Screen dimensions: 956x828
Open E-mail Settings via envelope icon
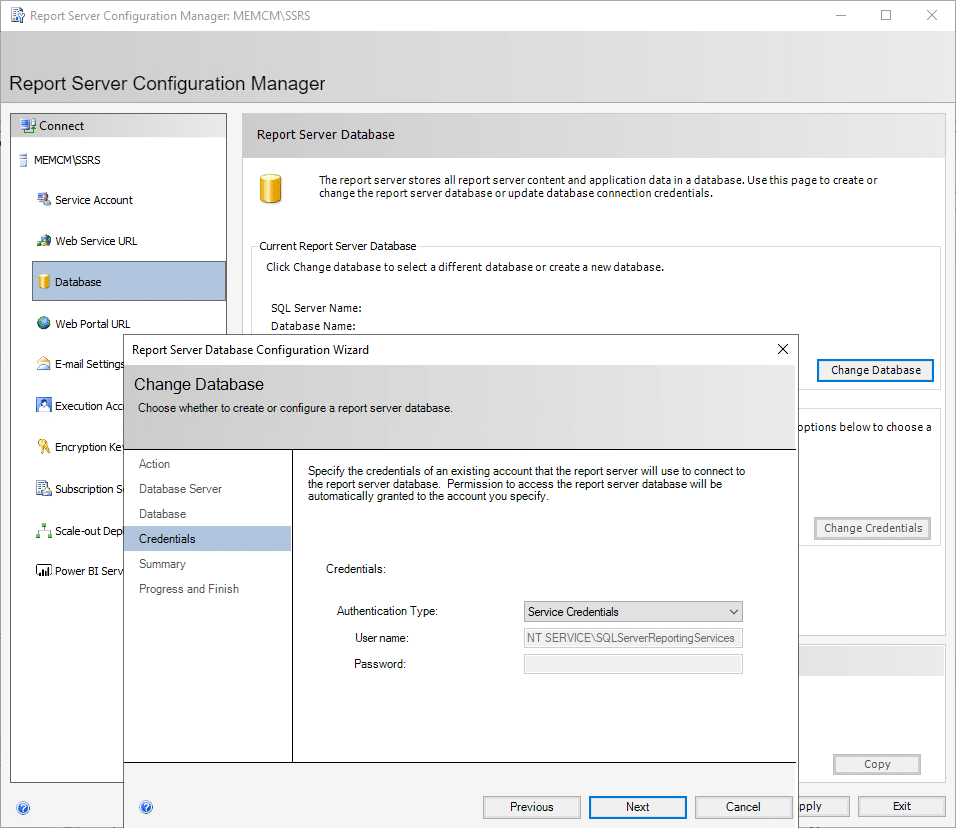(44, 364)
